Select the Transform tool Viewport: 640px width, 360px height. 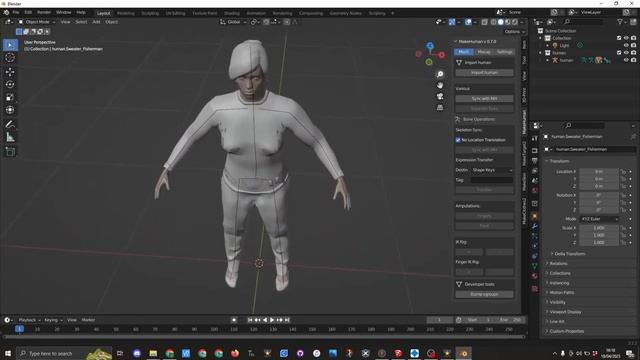click(x=10, y=110)
